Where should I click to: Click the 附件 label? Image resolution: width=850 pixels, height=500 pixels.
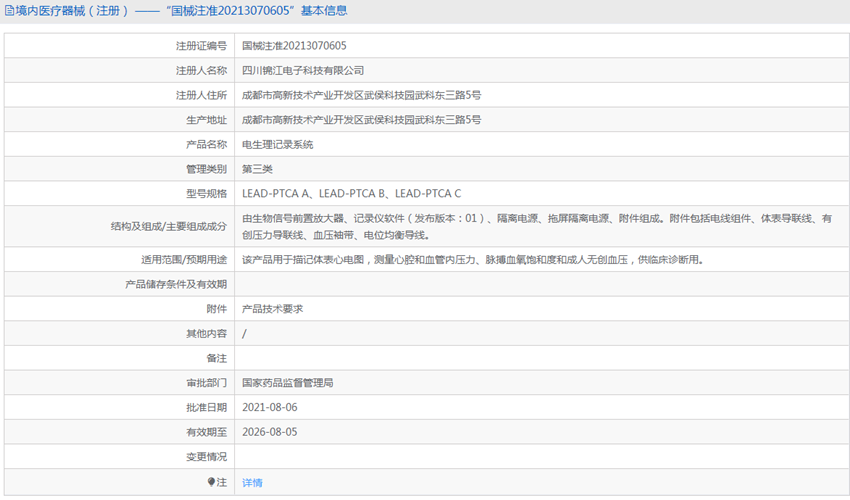click(217, 309)
